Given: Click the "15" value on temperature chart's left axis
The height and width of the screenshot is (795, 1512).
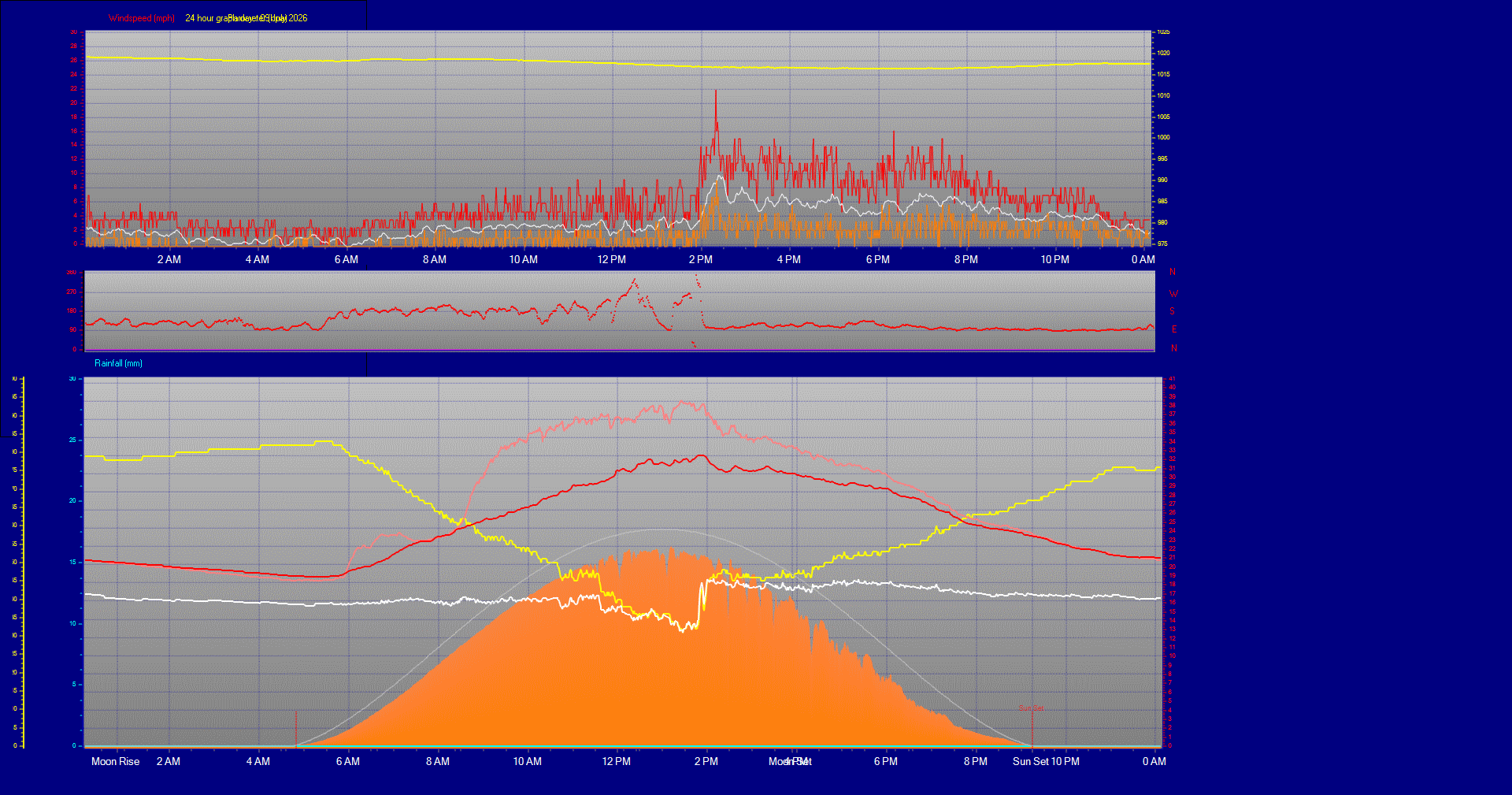Looking at the screenshot, I should tap(72, 562).
